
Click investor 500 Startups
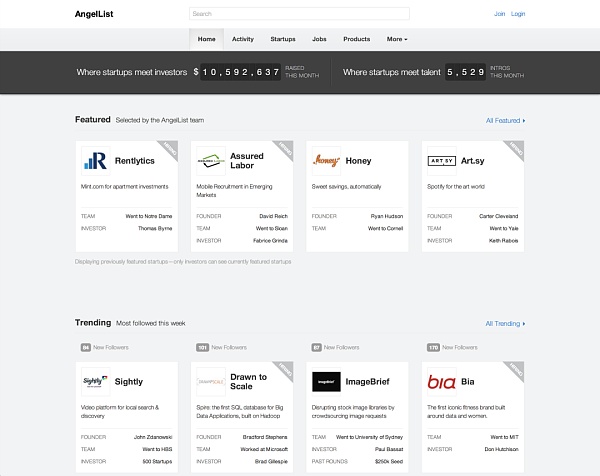click(157, 461)
